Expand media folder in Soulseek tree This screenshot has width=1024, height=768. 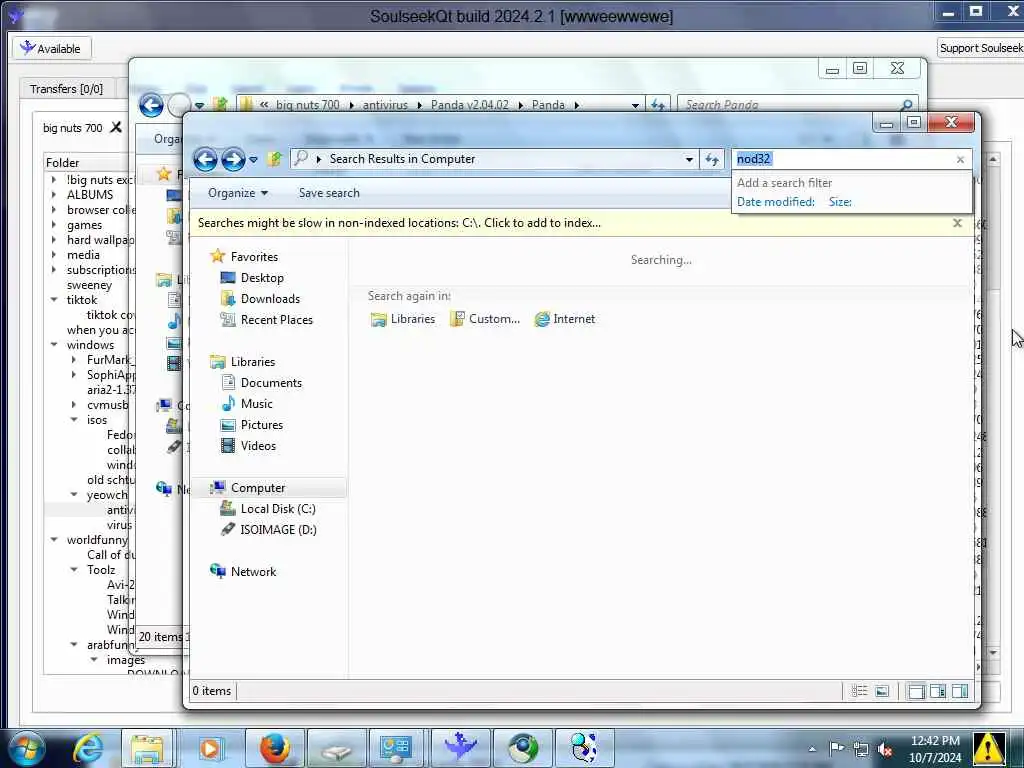[x=54, y=255]
